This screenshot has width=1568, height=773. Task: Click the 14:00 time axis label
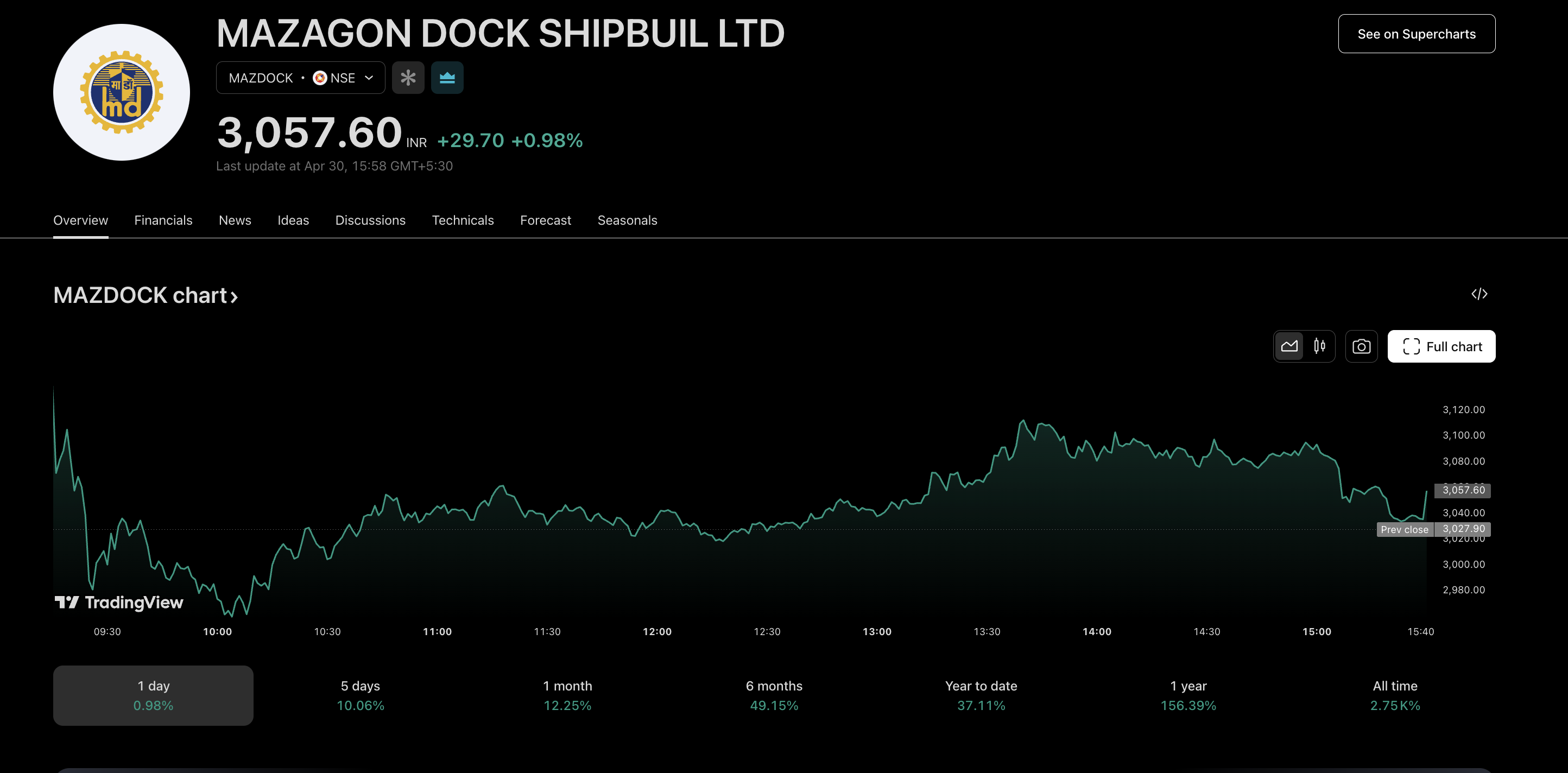point(1097,632)
